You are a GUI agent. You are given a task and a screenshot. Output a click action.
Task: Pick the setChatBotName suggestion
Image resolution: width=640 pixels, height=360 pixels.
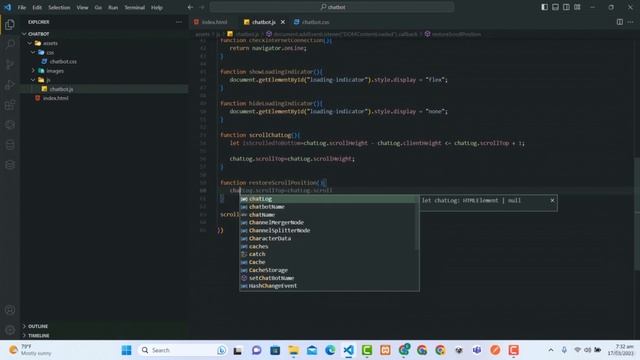[329, 278]
